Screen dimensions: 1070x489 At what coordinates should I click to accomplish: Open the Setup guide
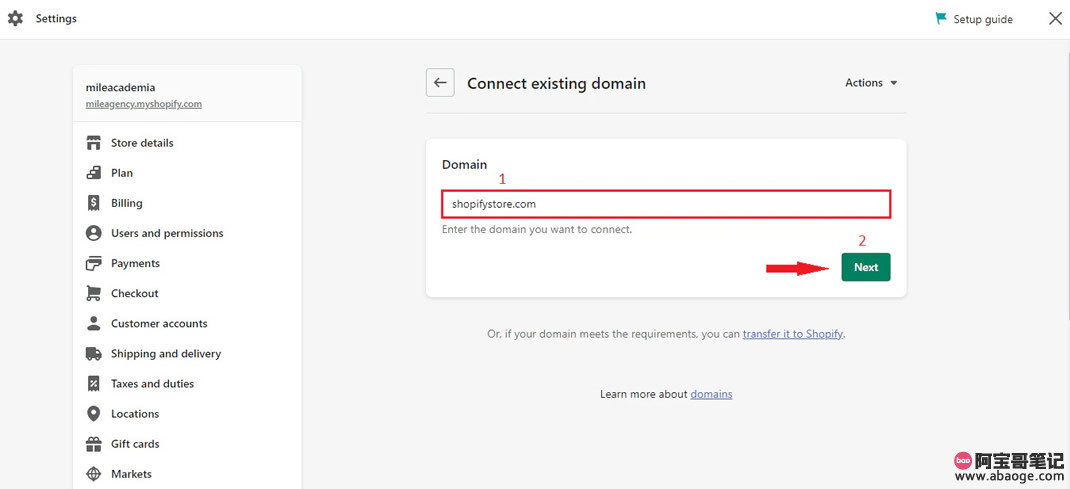(x=974, y=19)
